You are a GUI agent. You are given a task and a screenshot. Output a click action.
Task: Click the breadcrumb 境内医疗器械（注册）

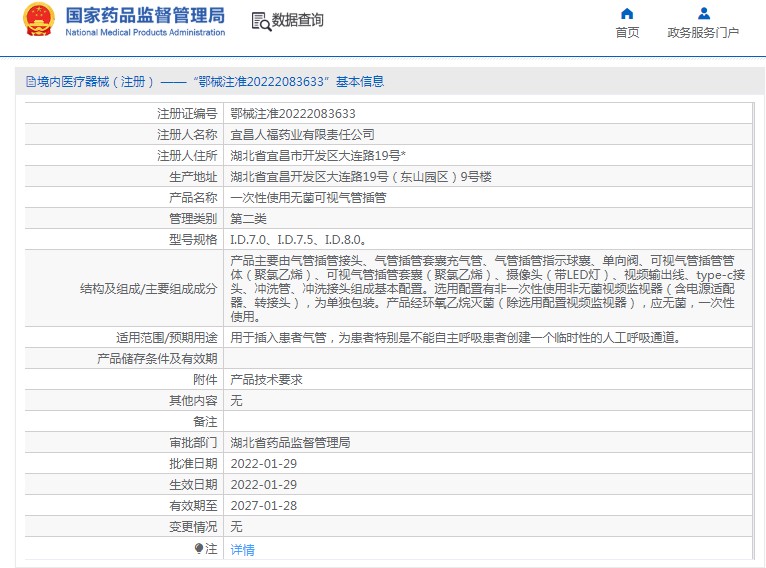point(95,82)
